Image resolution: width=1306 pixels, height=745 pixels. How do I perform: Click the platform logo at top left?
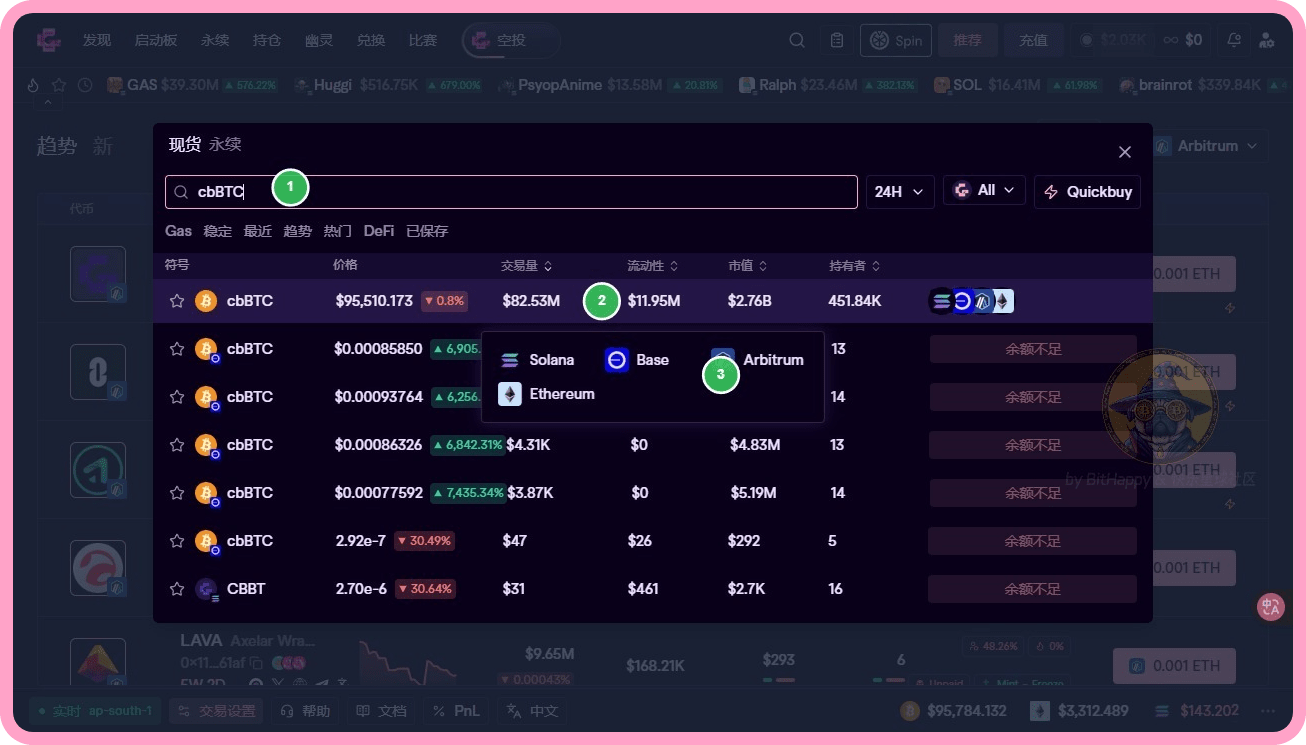click(50, 40)
